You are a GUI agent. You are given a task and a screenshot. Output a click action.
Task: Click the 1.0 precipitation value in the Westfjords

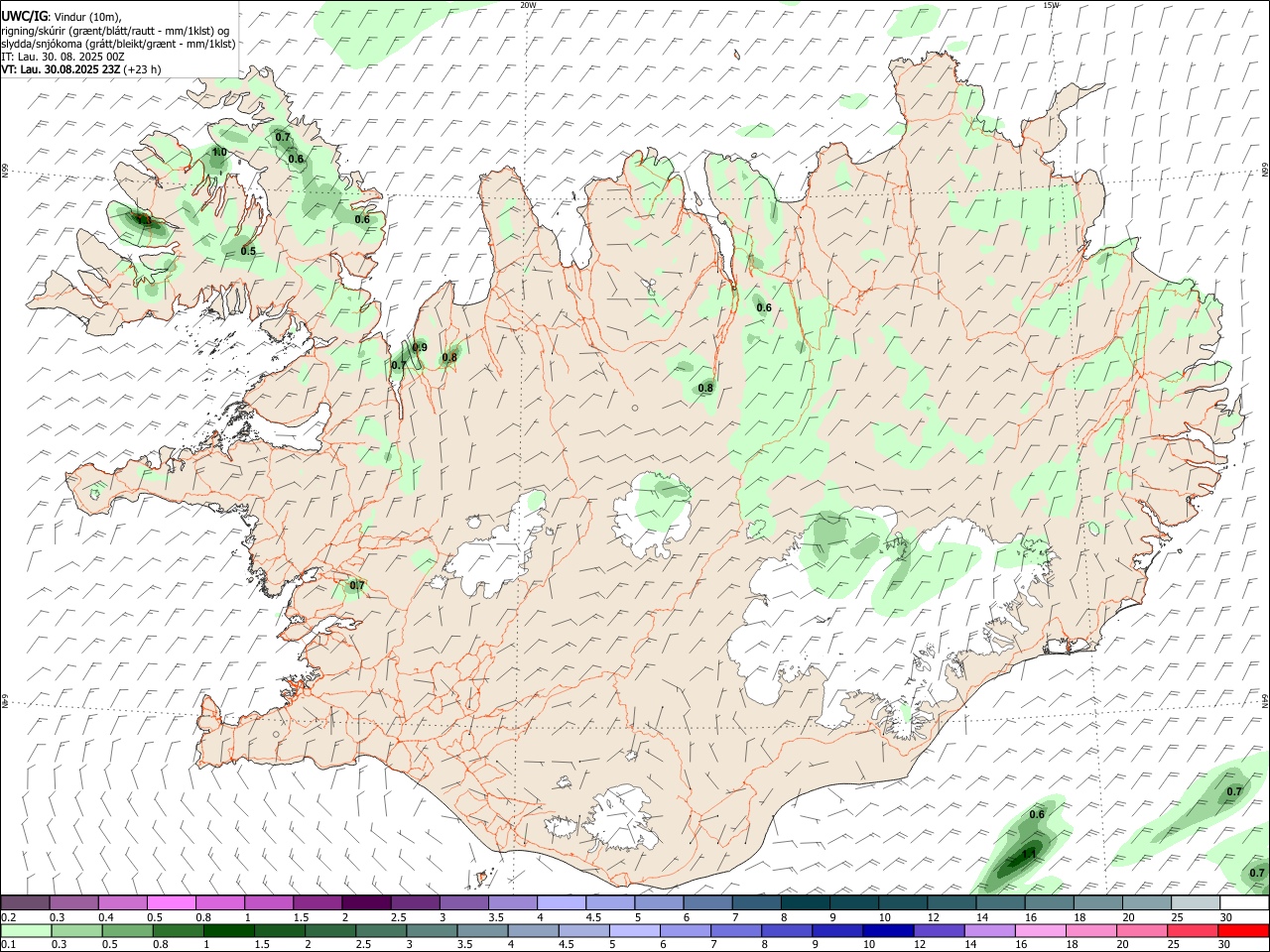tap(219, 153)
